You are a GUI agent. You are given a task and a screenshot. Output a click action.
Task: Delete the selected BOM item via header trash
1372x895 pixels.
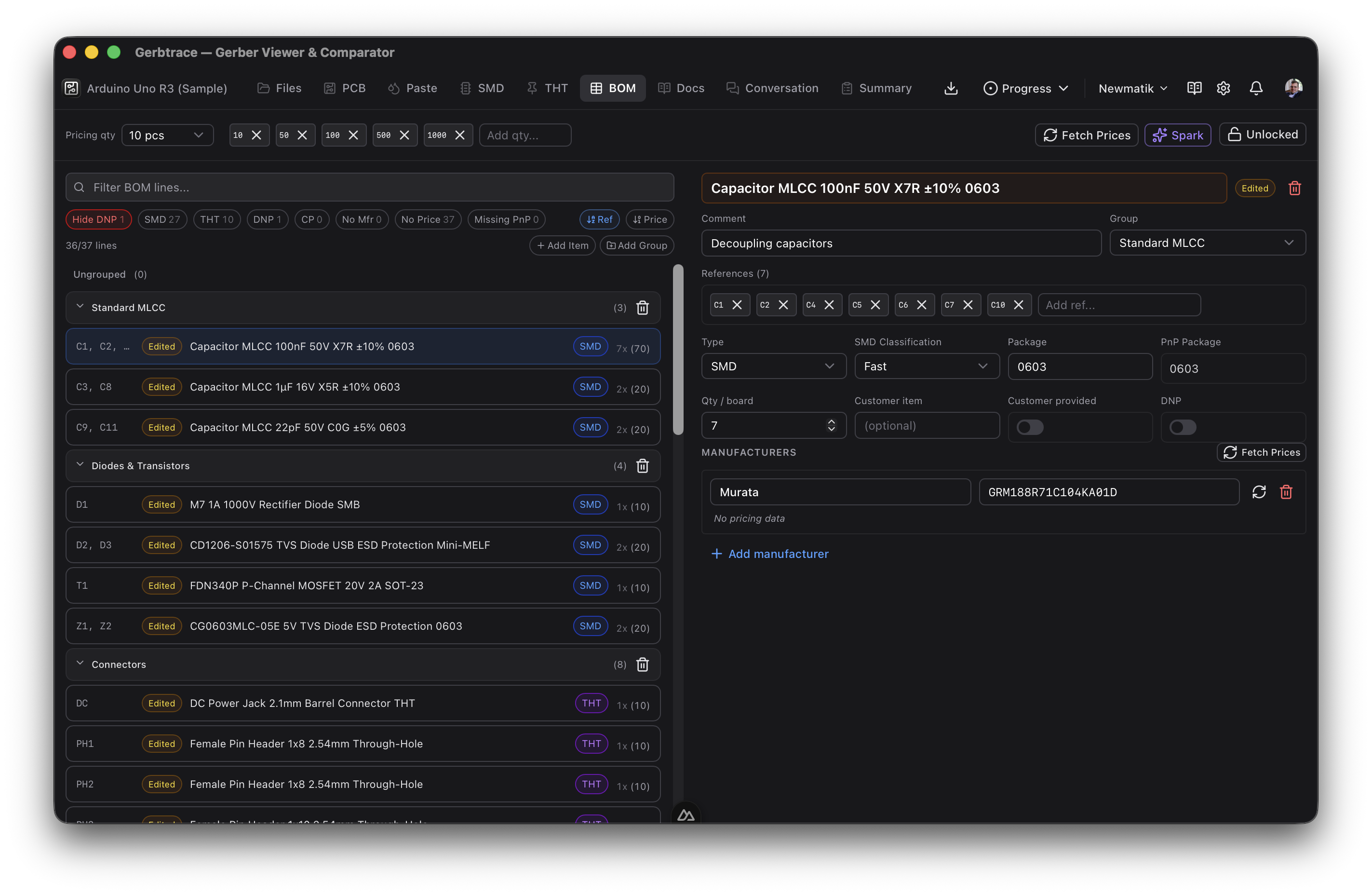tap(1294, 188)
